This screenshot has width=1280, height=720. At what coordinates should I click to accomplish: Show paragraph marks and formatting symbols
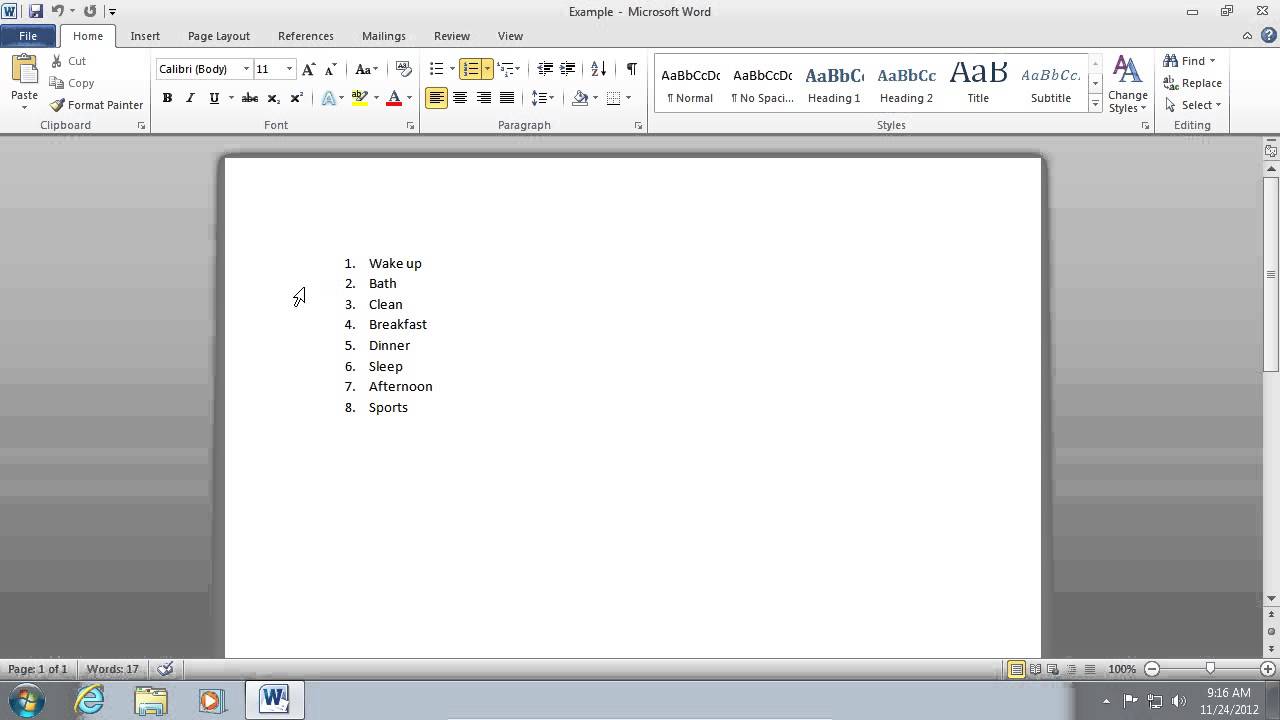tap(631, 69)
